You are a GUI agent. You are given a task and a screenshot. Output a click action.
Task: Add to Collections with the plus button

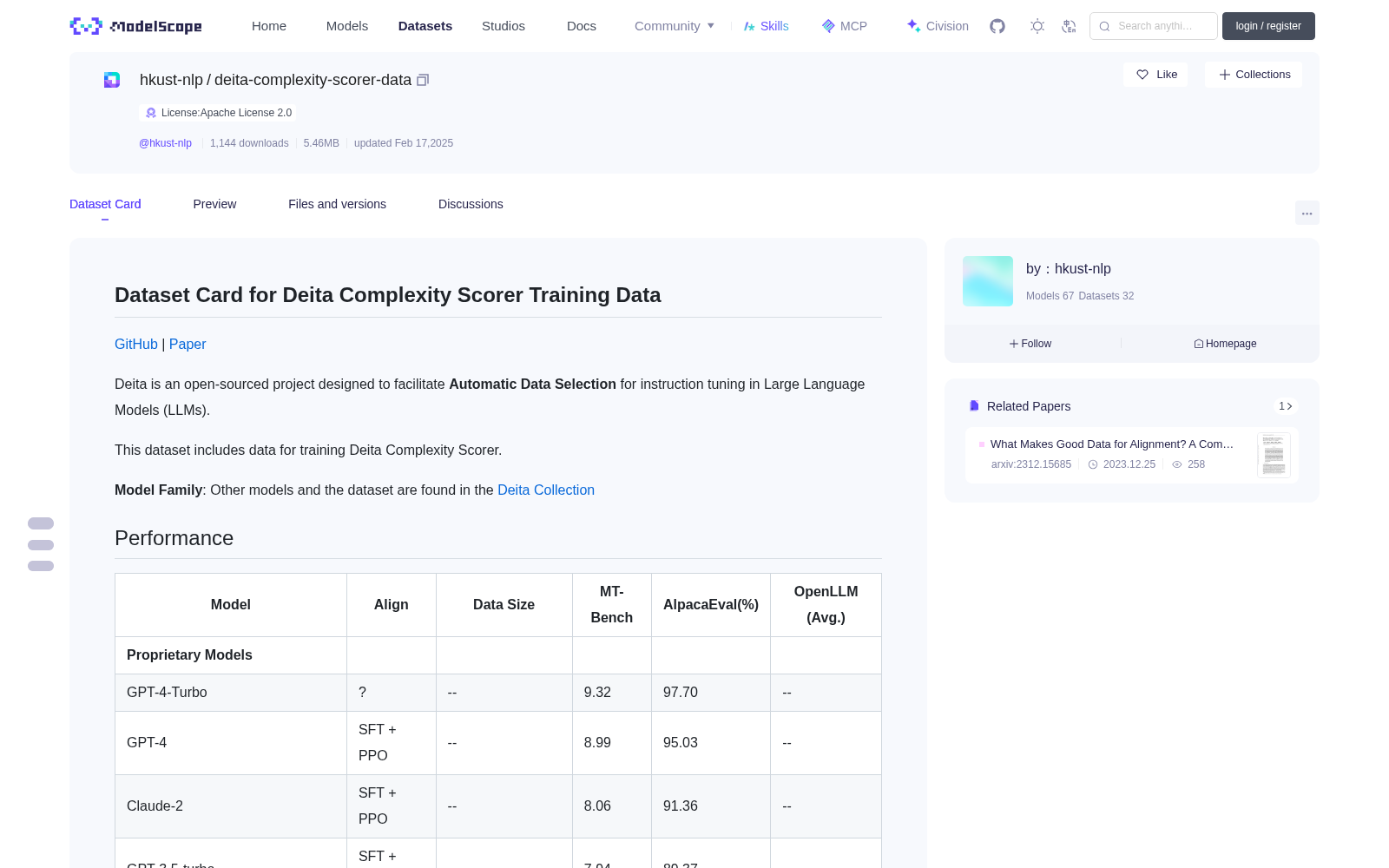pos(1254,75)
